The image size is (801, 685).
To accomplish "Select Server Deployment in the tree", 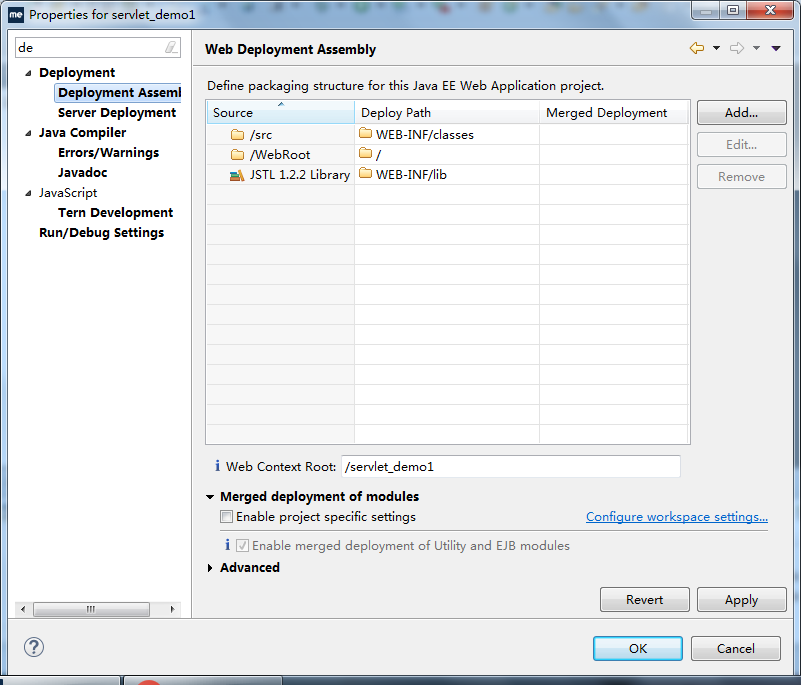I will pos(117,112).
